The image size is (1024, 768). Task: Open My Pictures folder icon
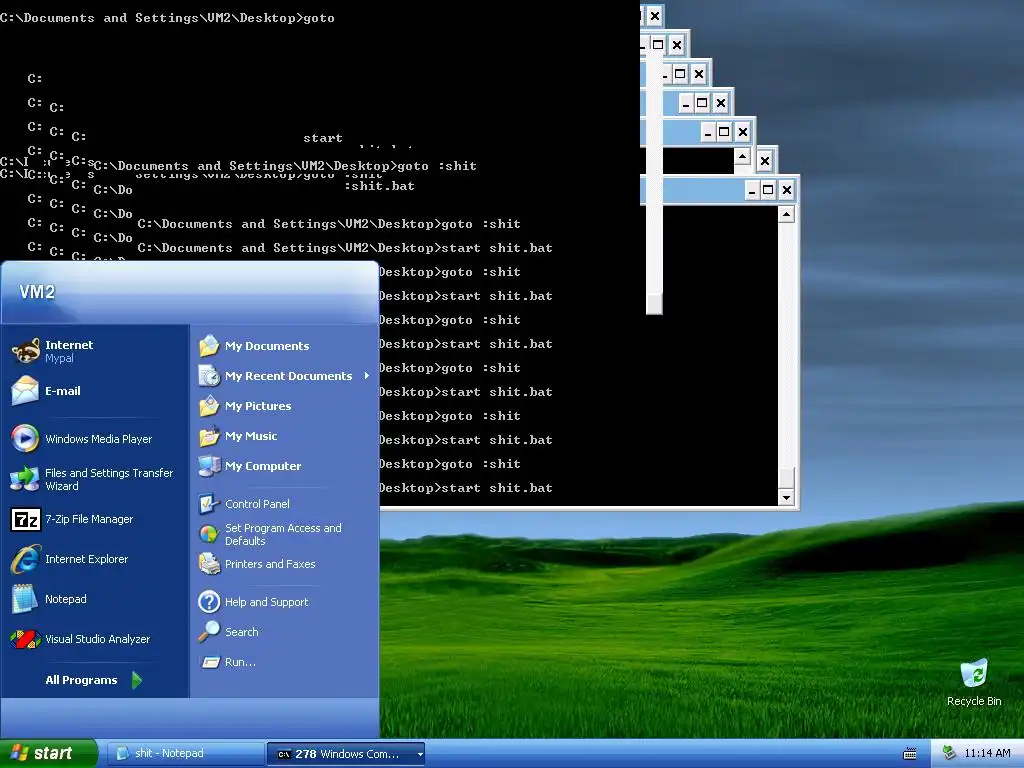click(x=210, y=406)
